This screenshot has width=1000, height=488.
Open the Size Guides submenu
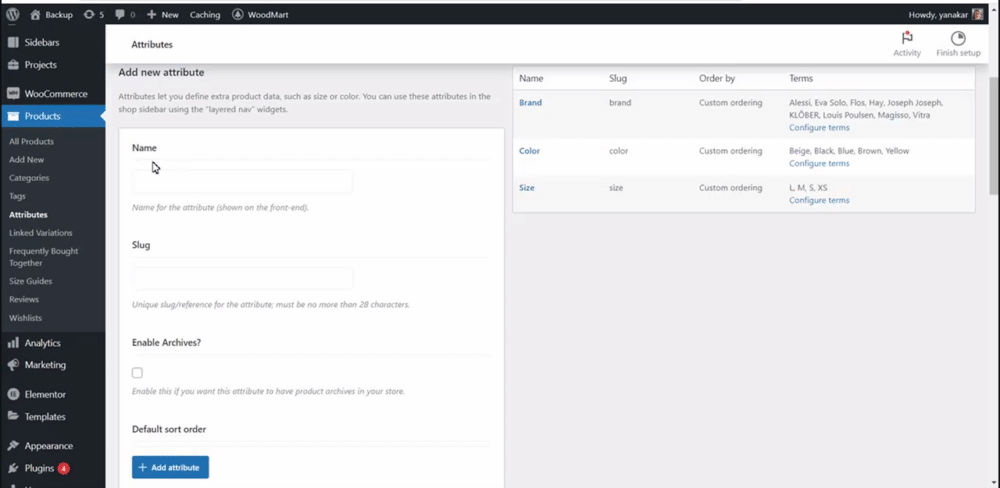(31, 281)
